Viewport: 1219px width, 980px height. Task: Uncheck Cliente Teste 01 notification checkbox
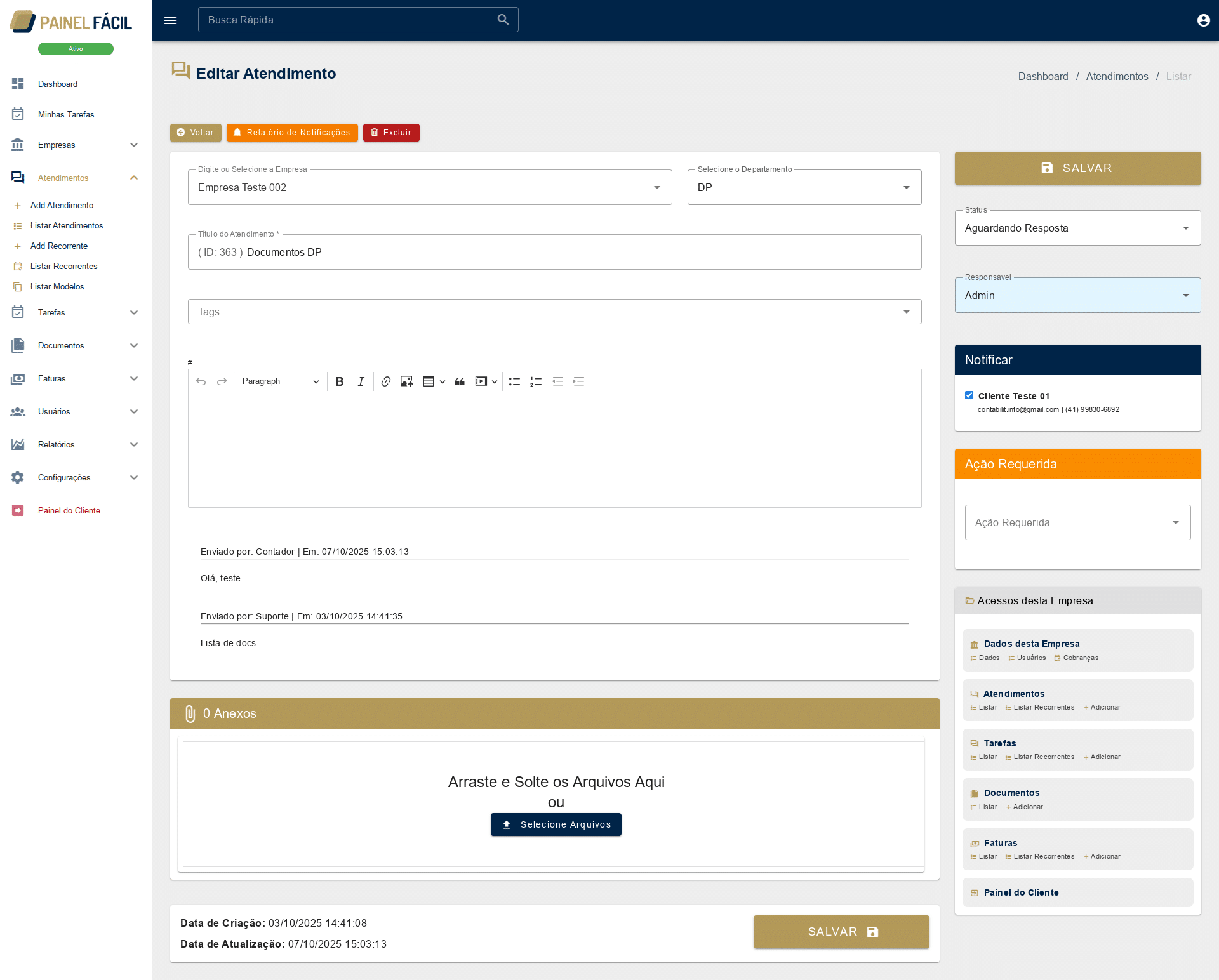point(969,395)
